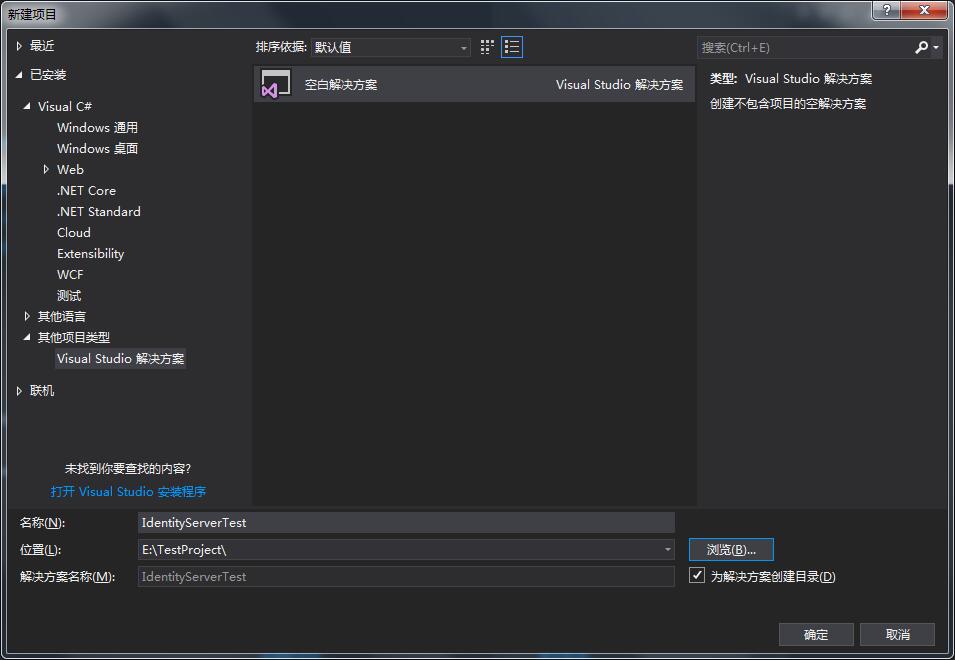Image resolution: width=955 pixels, height=660 pixels.
Task: Cancel with the 取消 button
Action: pyautogui.click(x=897, y=634)
